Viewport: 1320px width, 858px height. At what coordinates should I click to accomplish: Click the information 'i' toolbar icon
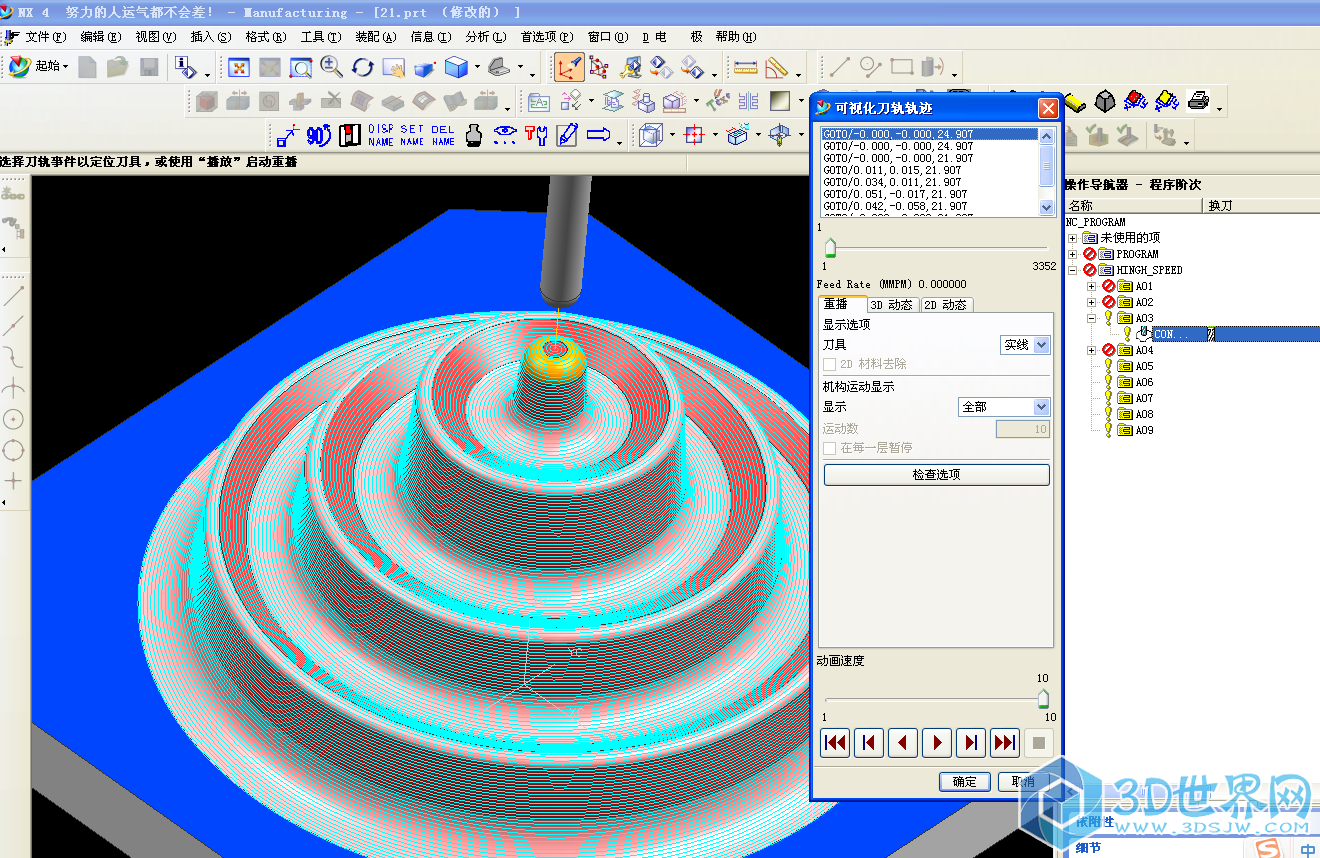tap(186, 68)
